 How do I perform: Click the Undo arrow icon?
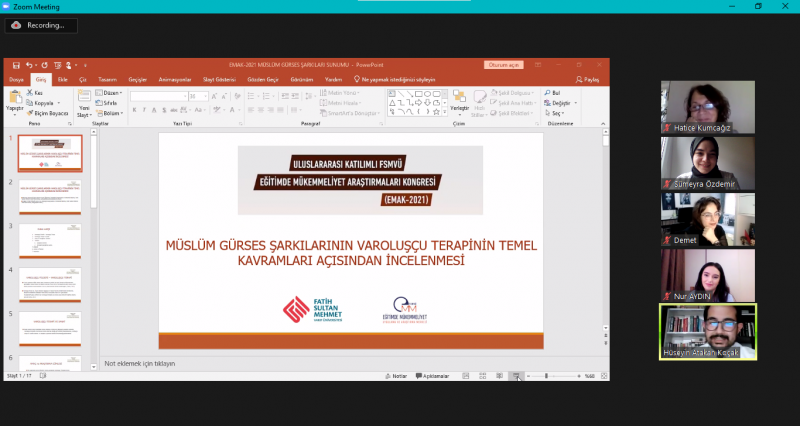31,65
